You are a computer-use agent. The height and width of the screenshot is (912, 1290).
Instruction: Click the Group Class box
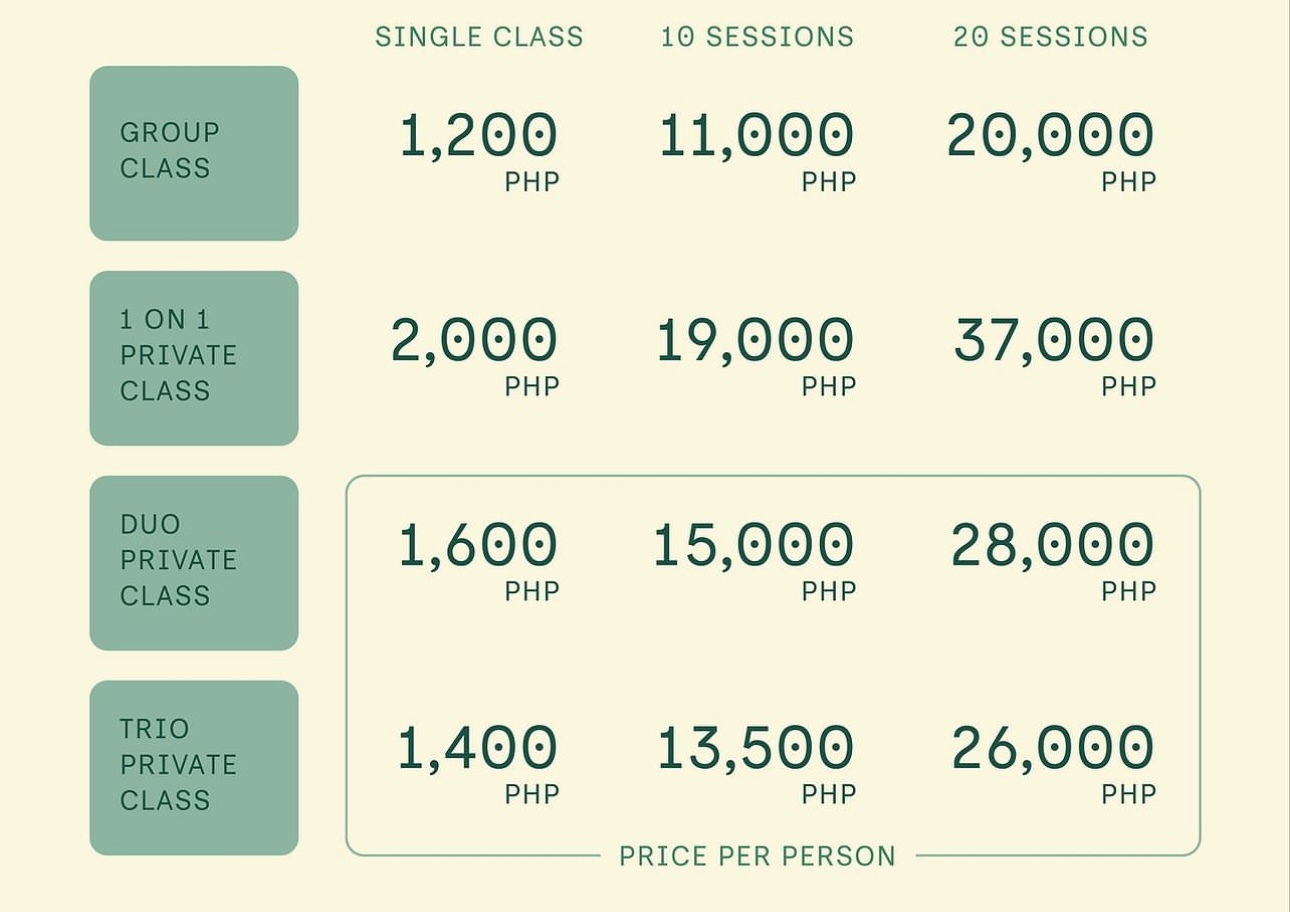[194, 153]
